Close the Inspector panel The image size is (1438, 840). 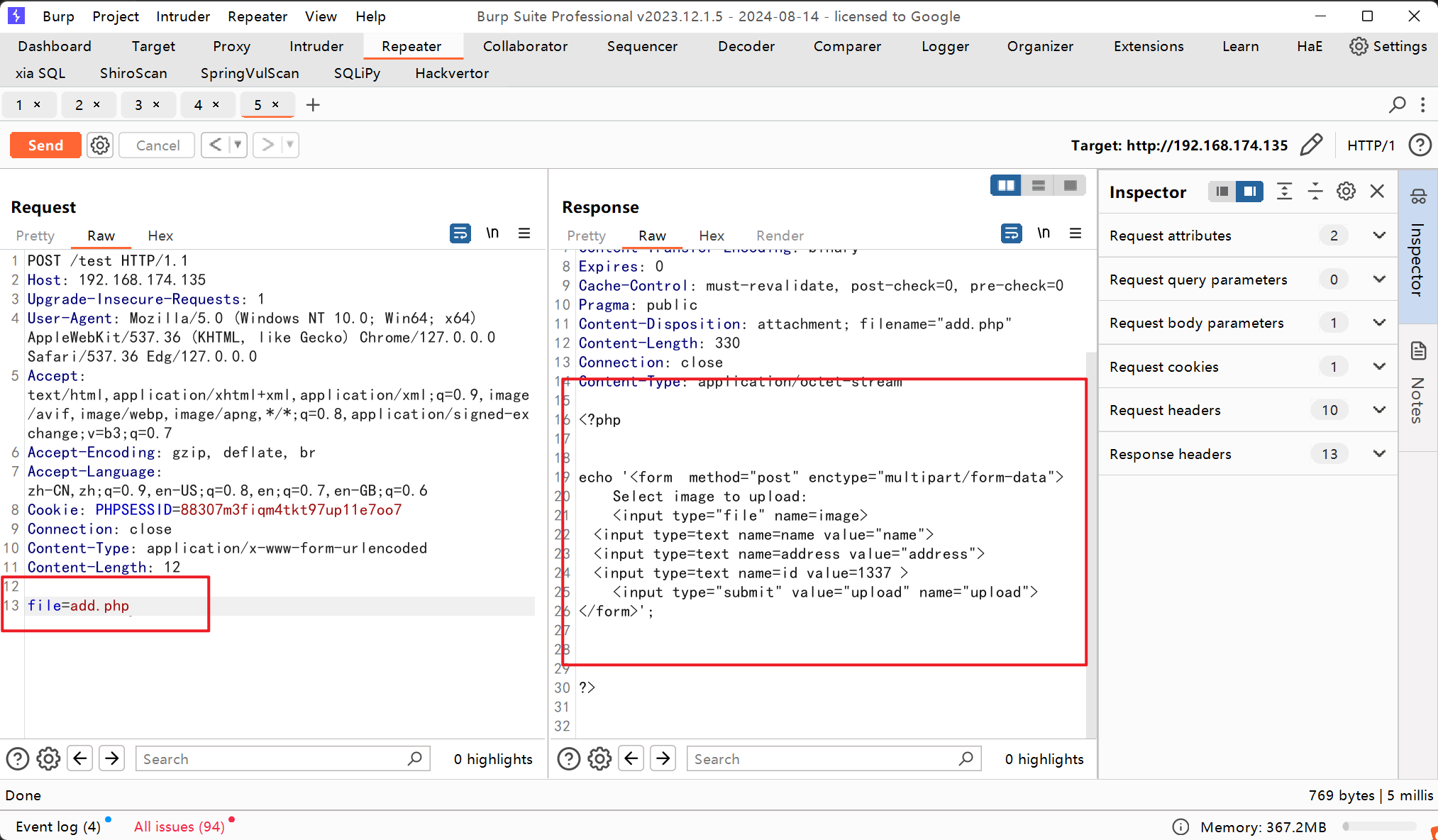click(x=1377, y=192)
